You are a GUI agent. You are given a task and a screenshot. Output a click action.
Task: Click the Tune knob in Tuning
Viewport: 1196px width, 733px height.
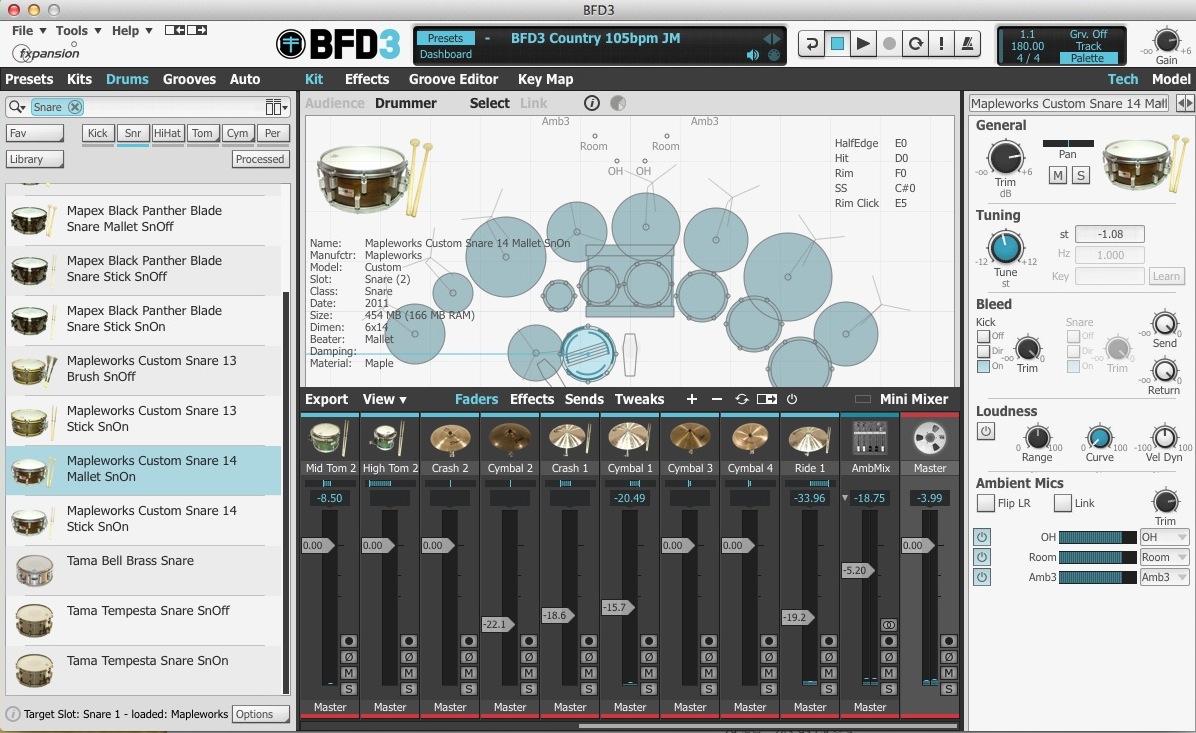1005,249
